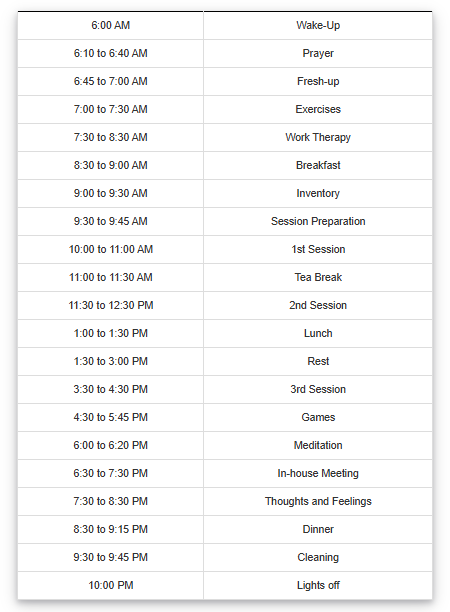Click the Meditation activity cell
This screenshot has width=450, height=612.
pos(318,446)
